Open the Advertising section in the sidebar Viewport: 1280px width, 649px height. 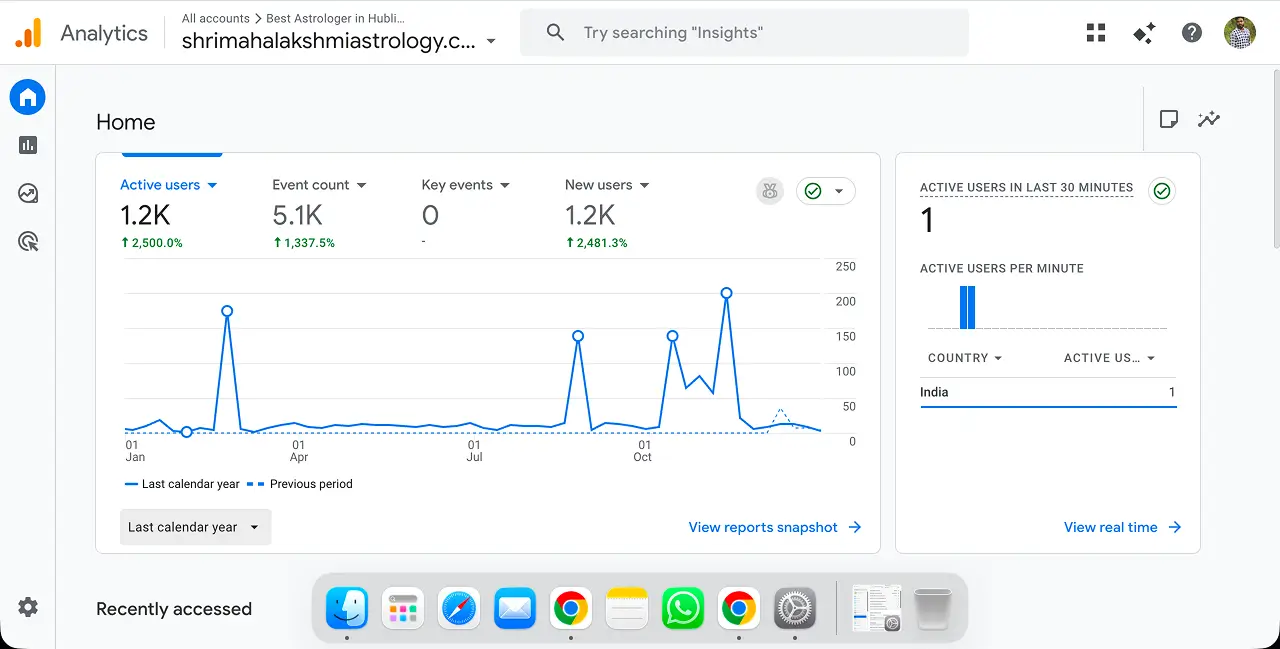pyautogui.click(x=27, y=240)
